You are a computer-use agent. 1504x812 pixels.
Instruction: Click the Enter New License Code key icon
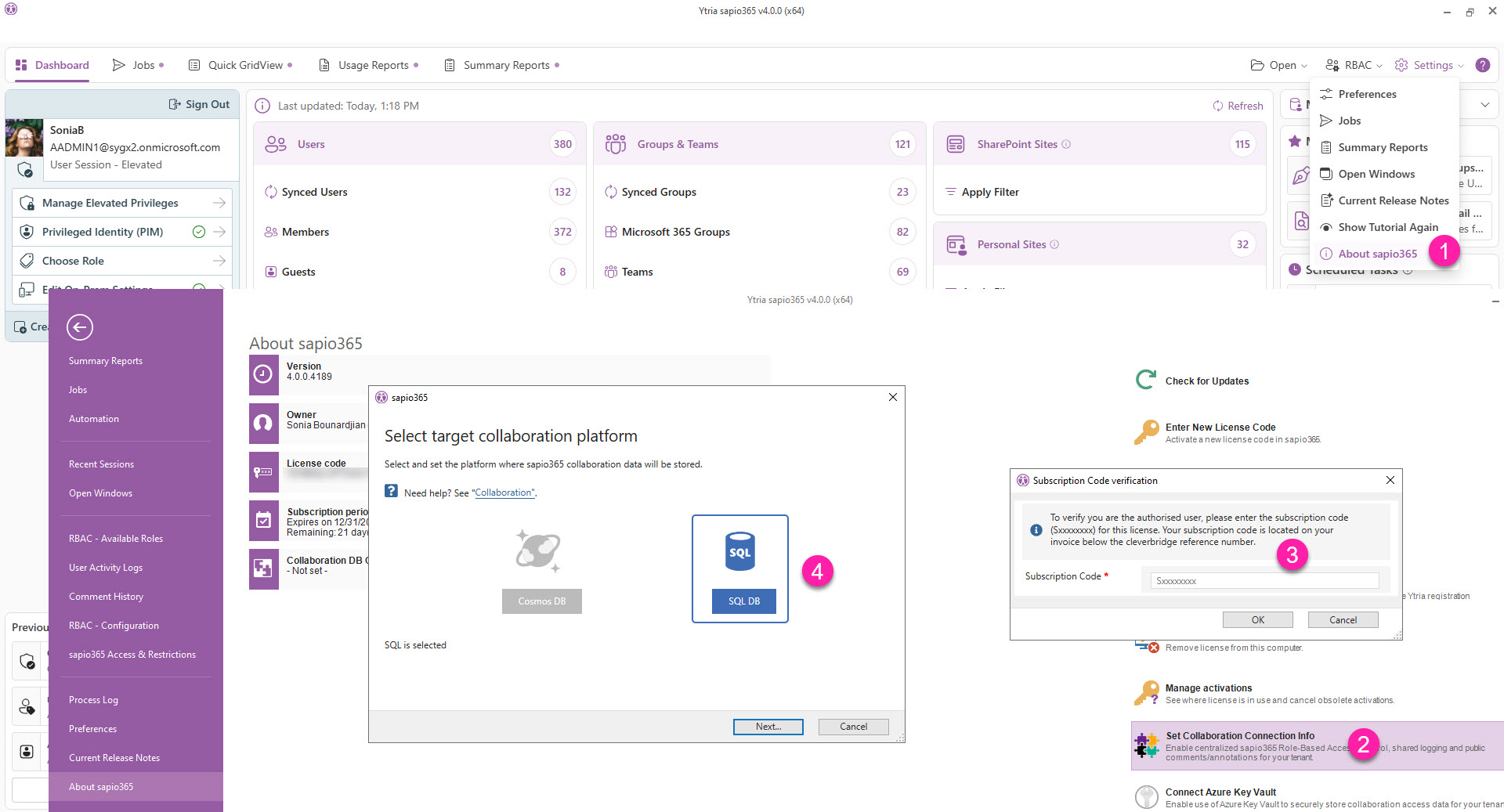tap(1146, 431)
